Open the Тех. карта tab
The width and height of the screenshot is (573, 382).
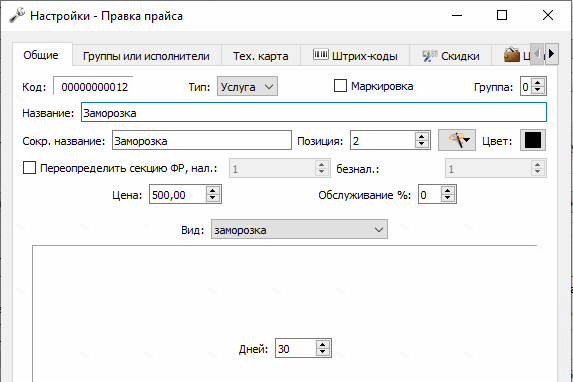point(261,56)
